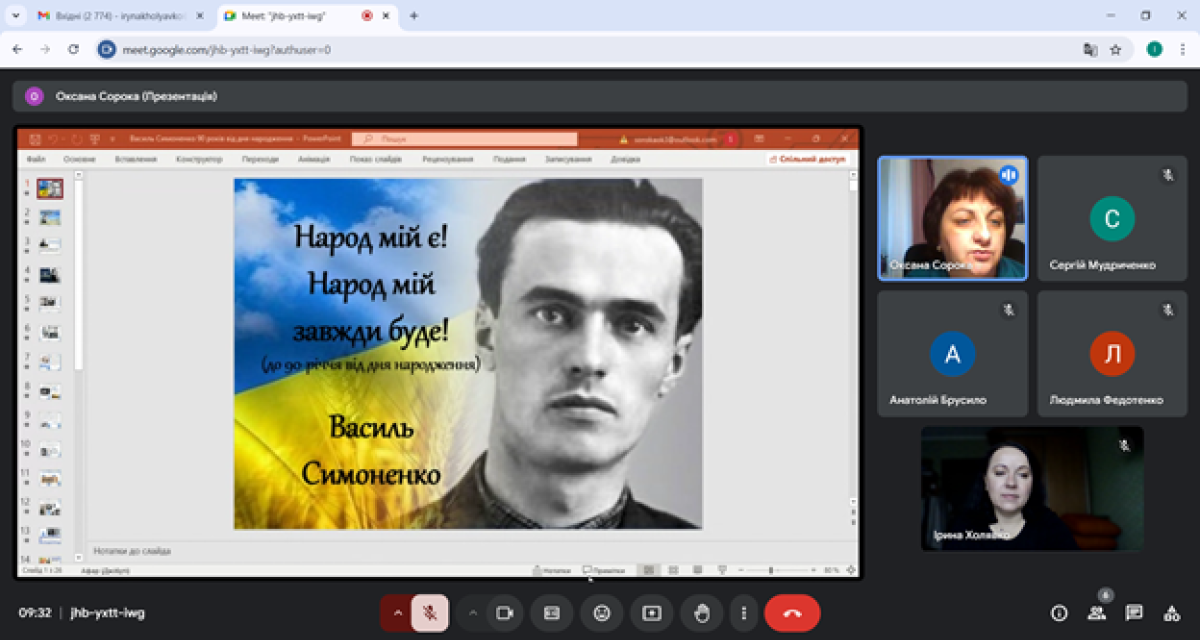Expand microphone audio settings arrow
The width and height of the screenshot is (1200, 640).
tap(396, 613)
